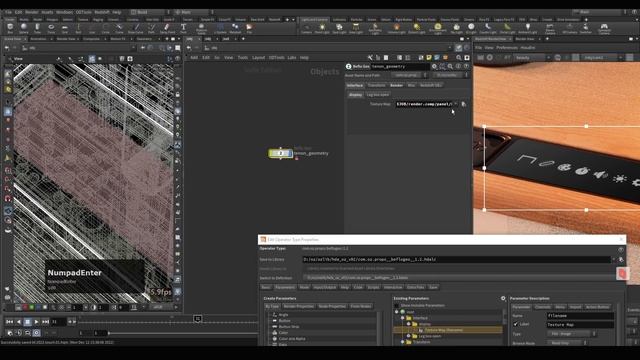Click the gear icon in Existing Parameters
Viewport: 640px width, 360px height.
tap(503, 298)
